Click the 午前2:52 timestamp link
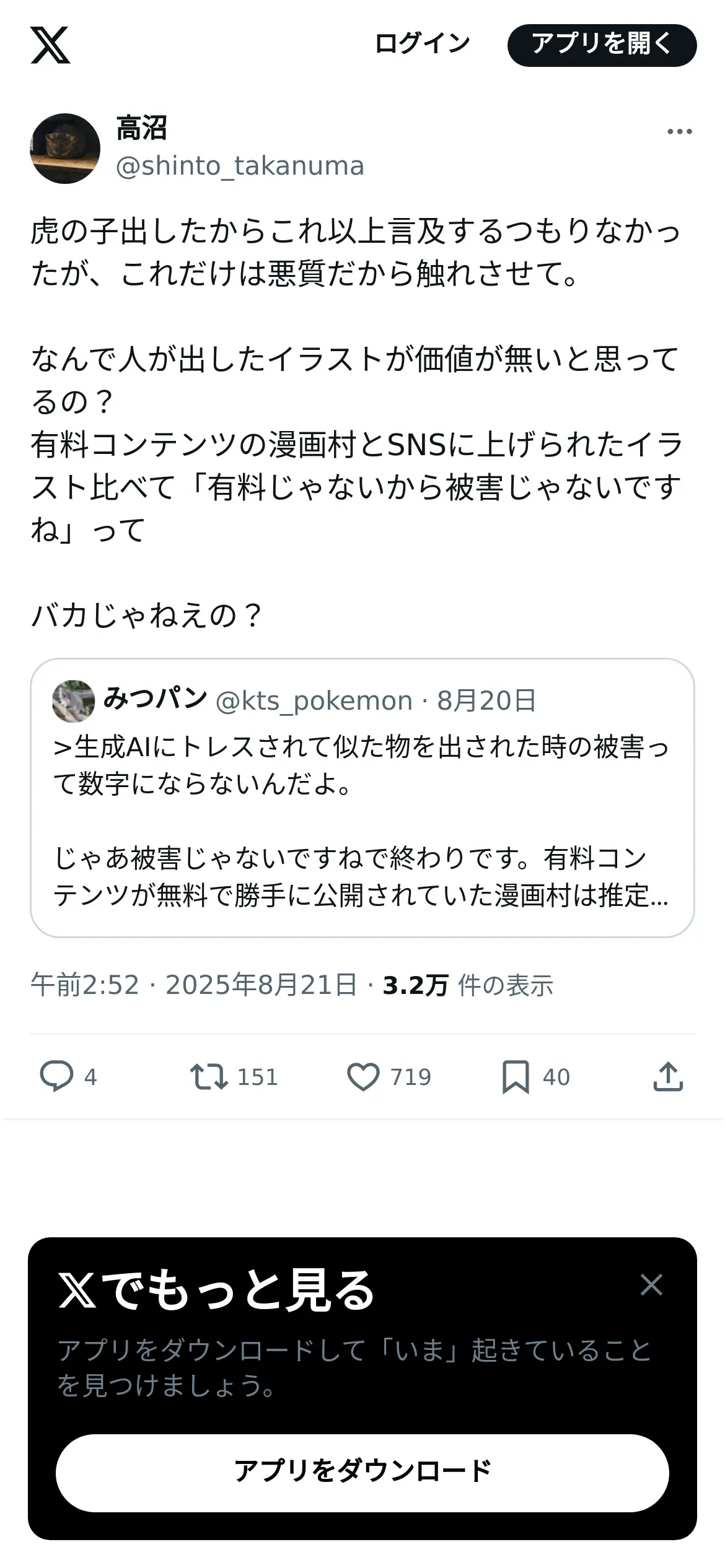 pyautogui.click(x=85, y=985)
